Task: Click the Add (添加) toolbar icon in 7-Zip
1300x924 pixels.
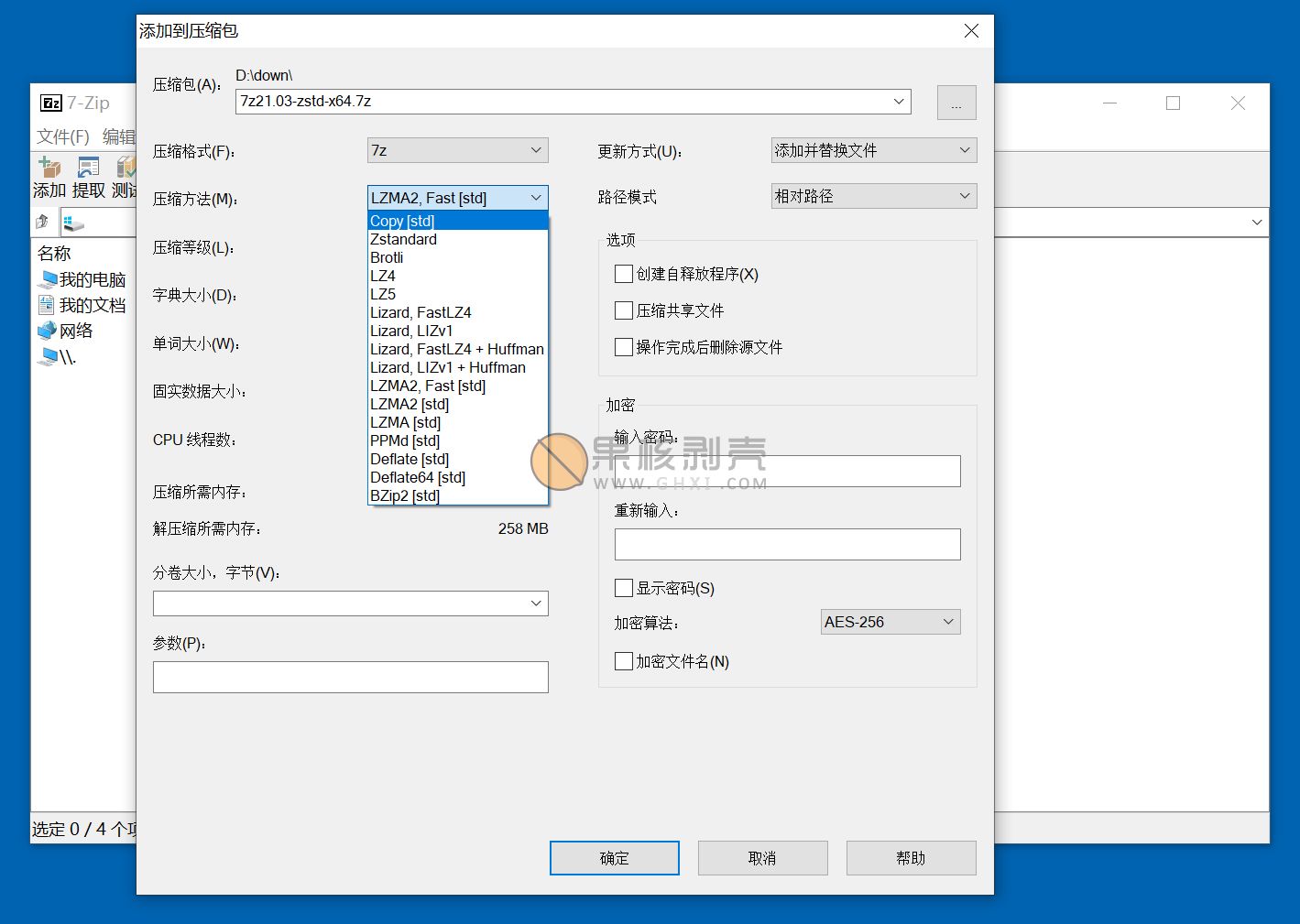Action: pyautogui.click(x=49, y=167)
